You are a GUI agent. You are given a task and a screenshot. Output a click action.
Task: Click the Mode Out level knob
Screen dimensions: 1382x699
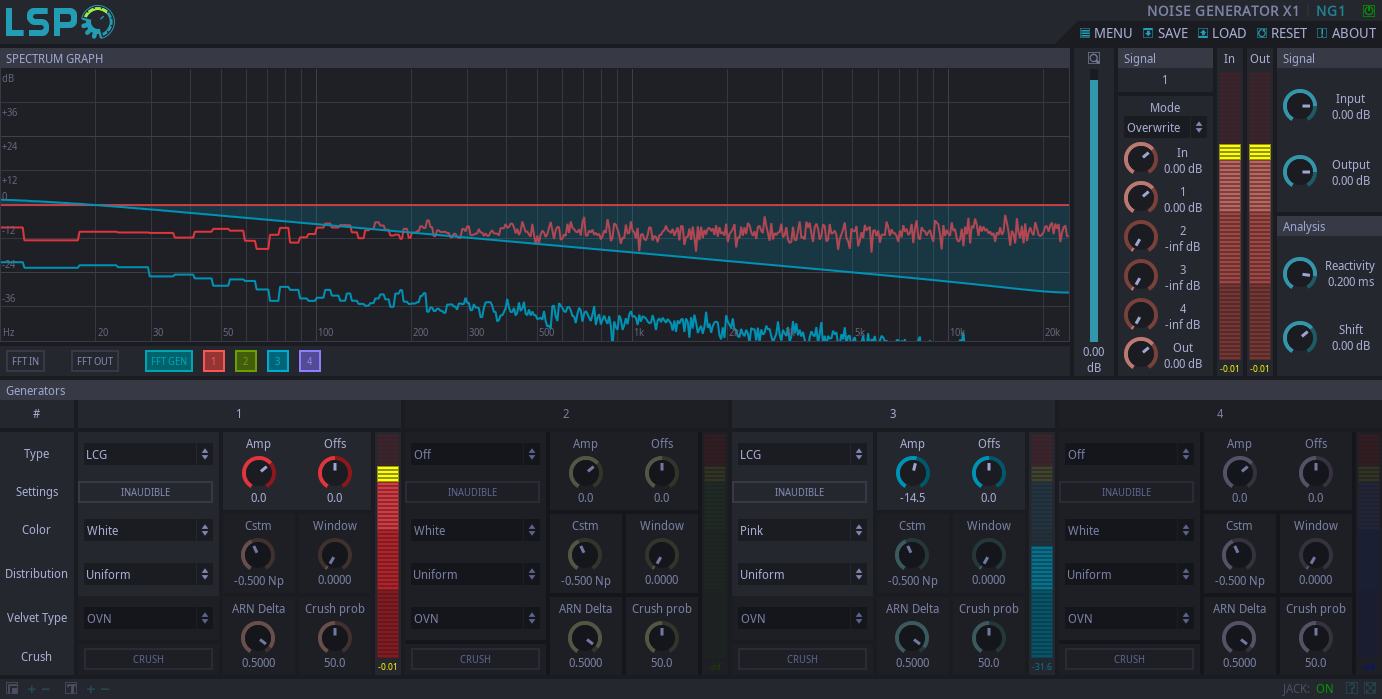1140,354
